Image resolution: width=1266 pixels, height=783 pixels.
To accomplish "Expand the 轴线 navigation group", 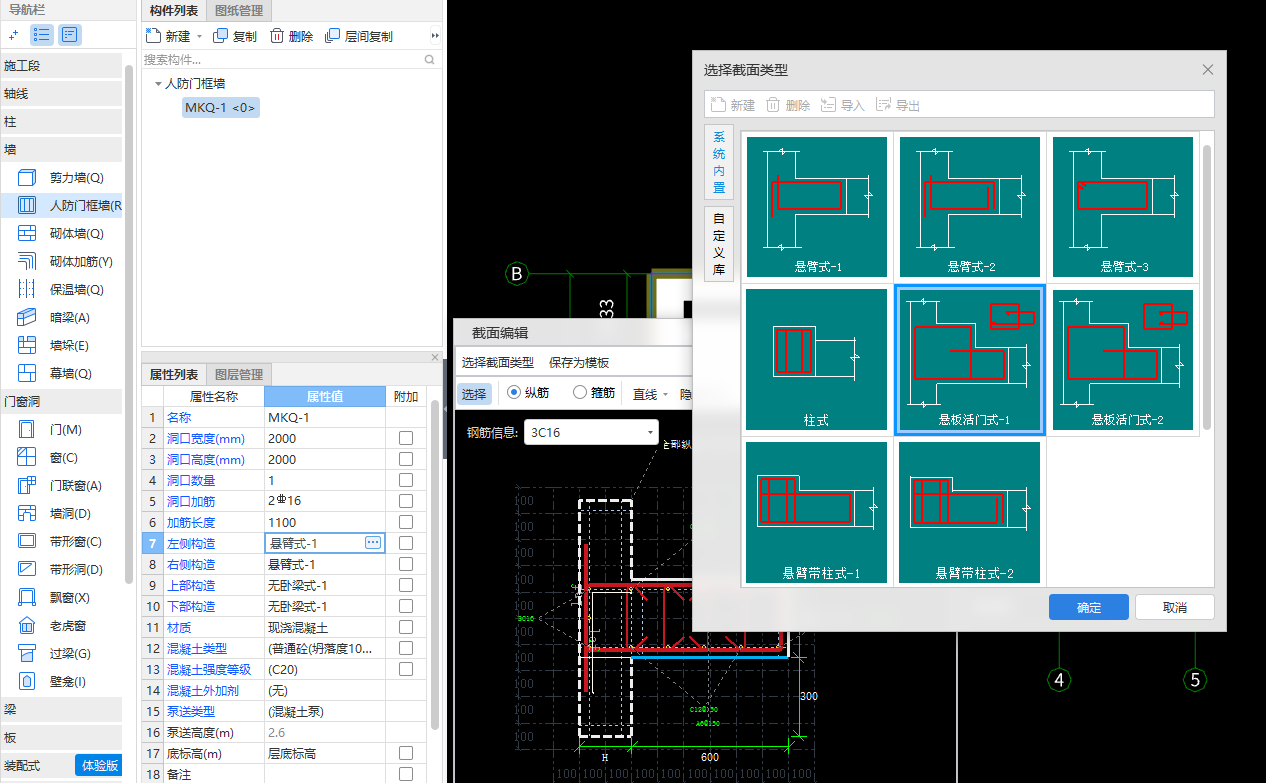I will coord(61,94).
